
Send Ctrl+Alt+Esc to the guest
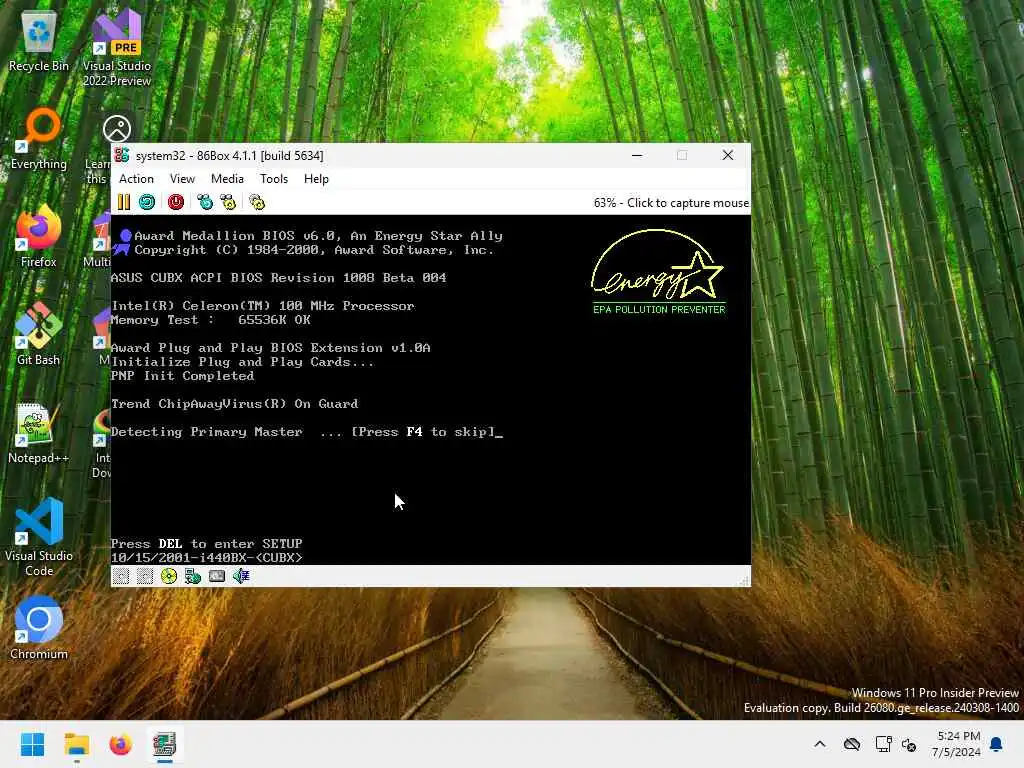228,202
